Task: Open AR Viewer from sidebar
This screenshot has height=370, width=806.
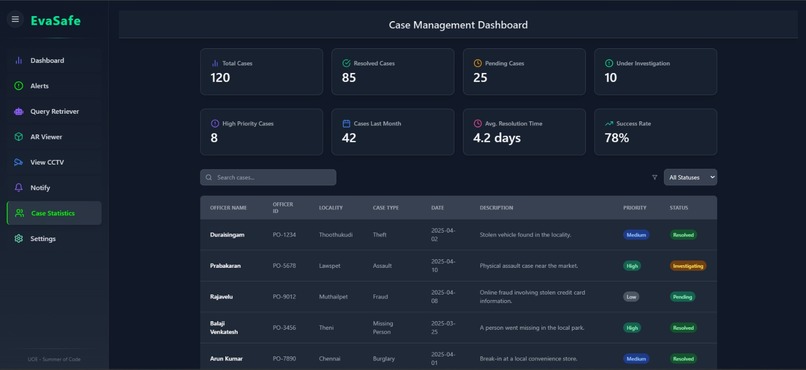Action: [54, 137]
